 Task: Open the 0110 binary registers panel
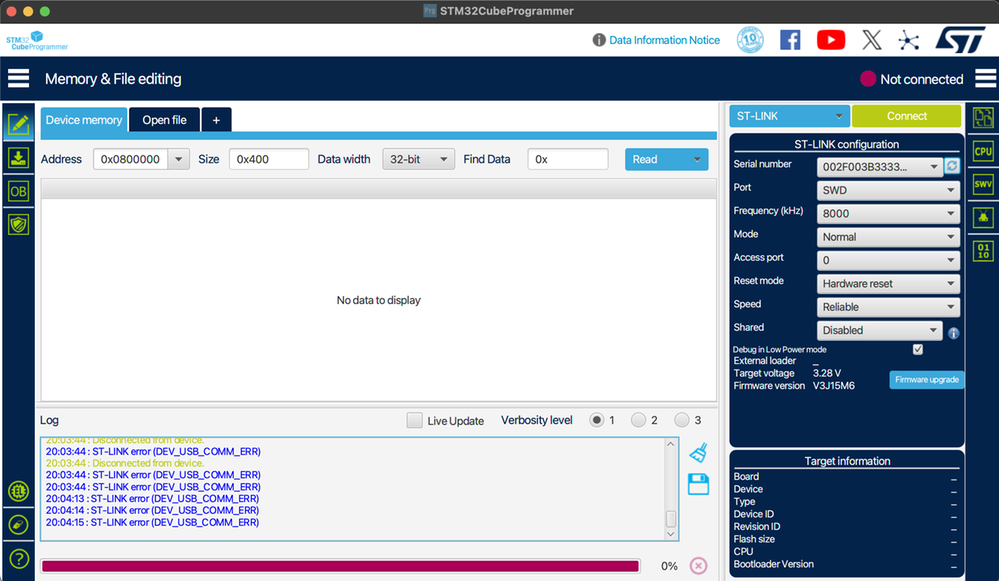pyautogui.click(x=983, y=250)
